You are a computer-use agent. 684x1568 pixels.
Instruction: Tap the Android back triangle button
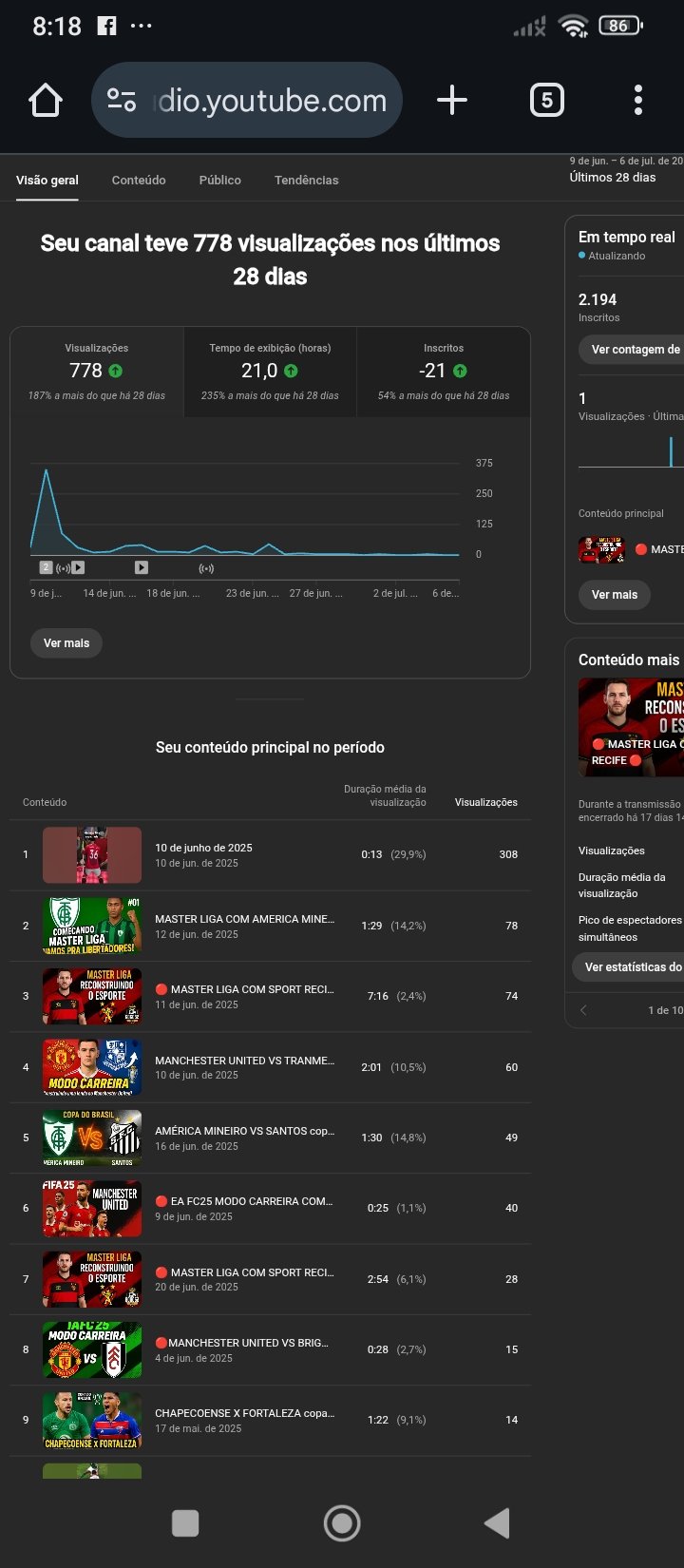click(x=497, y=1523)
